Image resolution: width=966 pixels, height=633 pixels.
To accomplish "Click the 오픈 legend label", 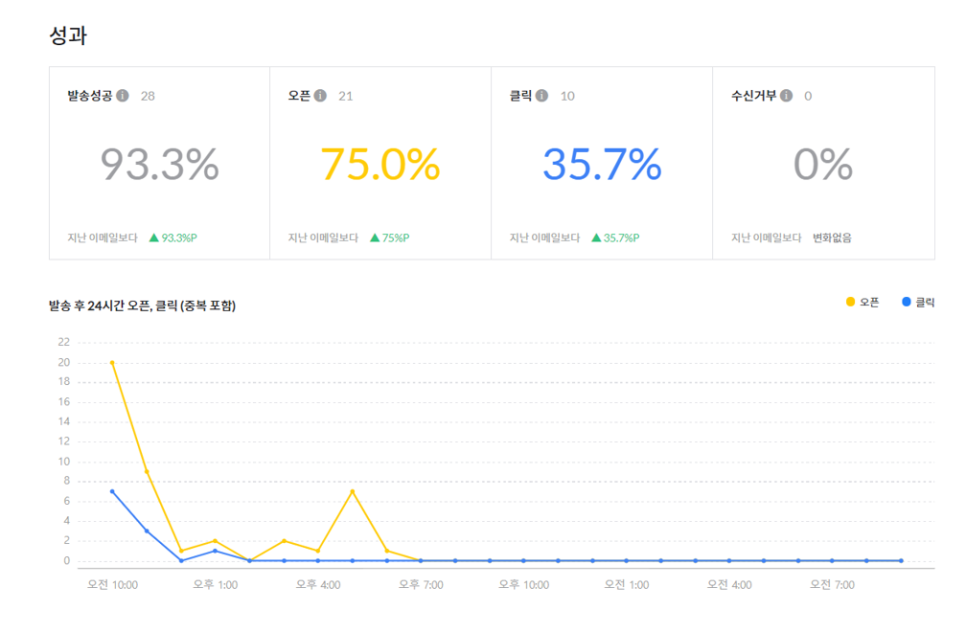I will [869, 302].
